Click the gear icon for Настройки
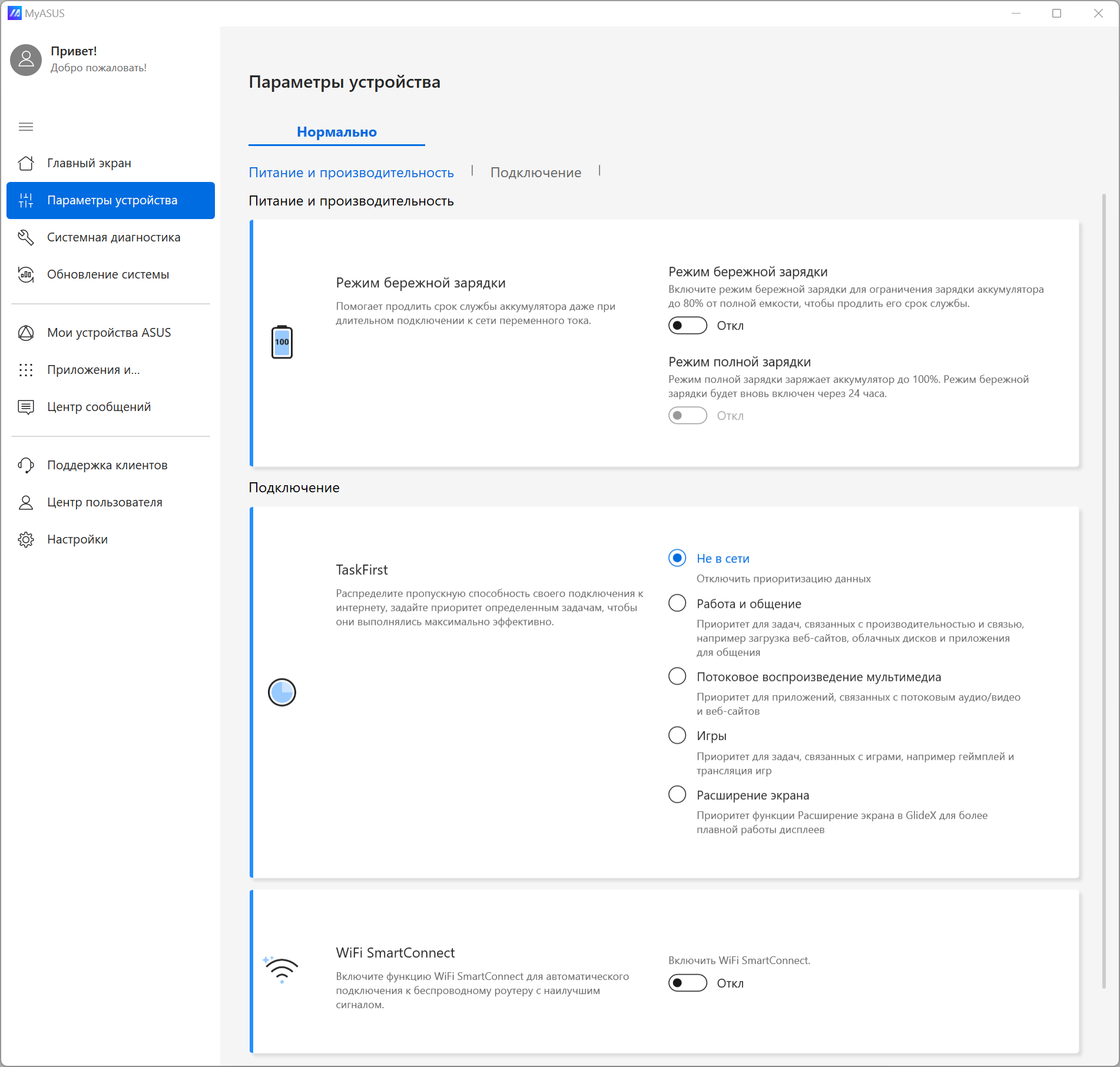 pyautogui.click(x=26, y=539)
